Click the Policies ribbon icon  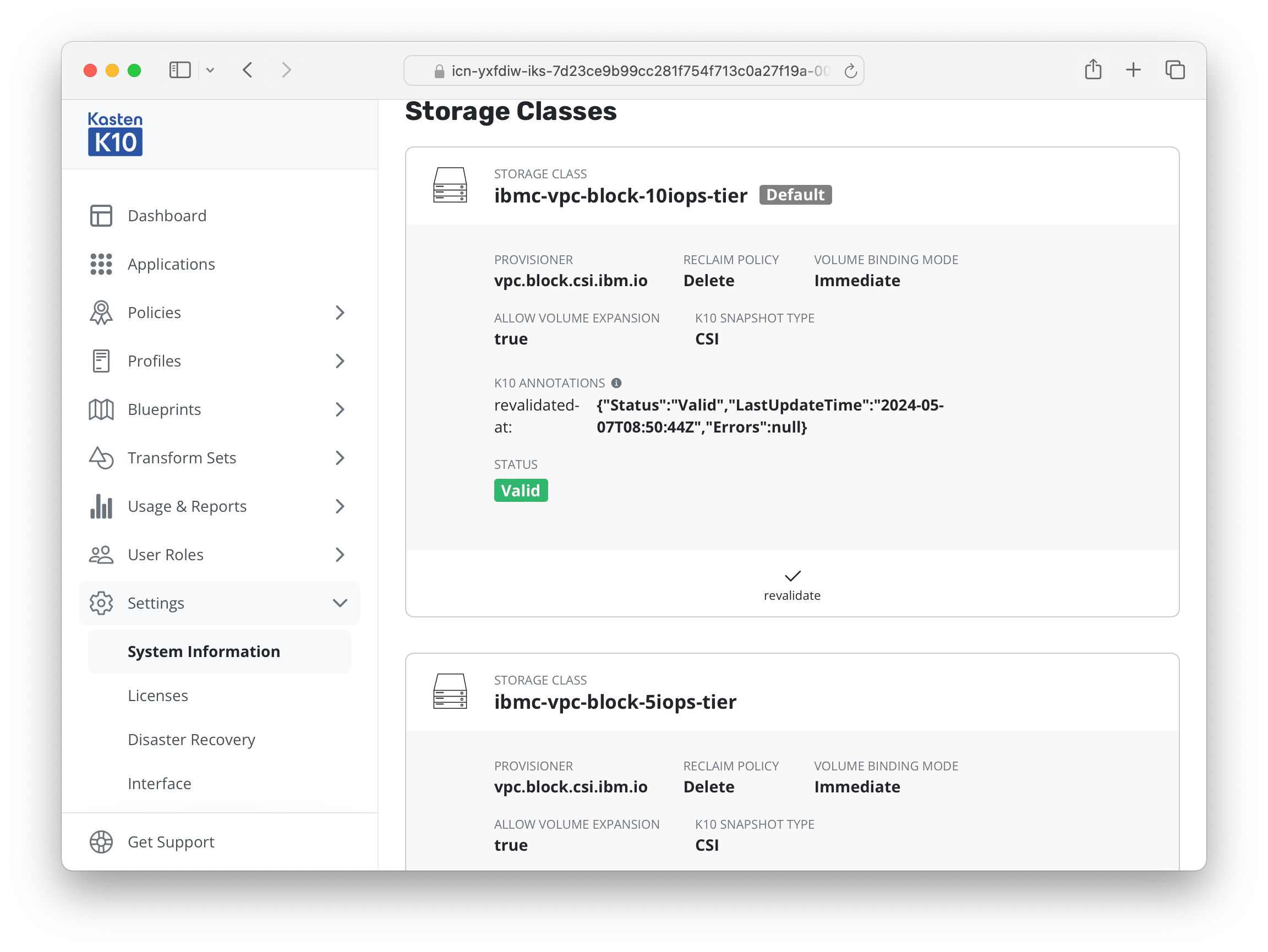[101, 313]
